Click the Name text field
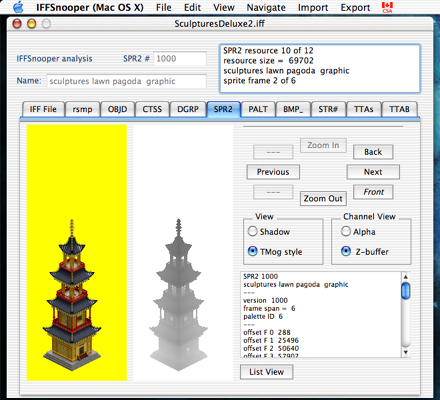The height and width of the screenshot is (400, 440). pyautogui.click(x=126, y=81)
